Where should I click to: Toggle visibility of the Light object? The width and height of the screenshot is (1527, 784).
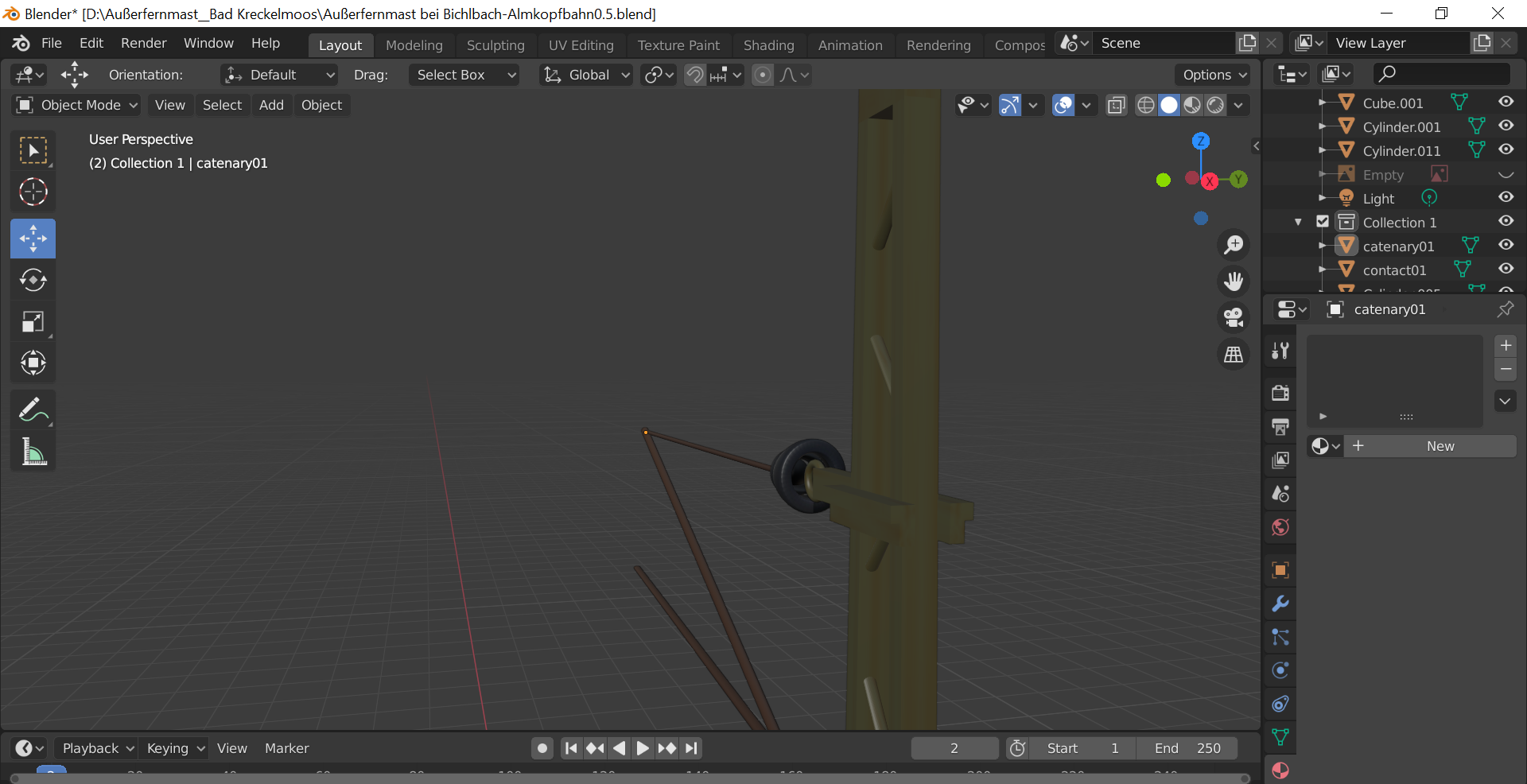point(1506,198)
